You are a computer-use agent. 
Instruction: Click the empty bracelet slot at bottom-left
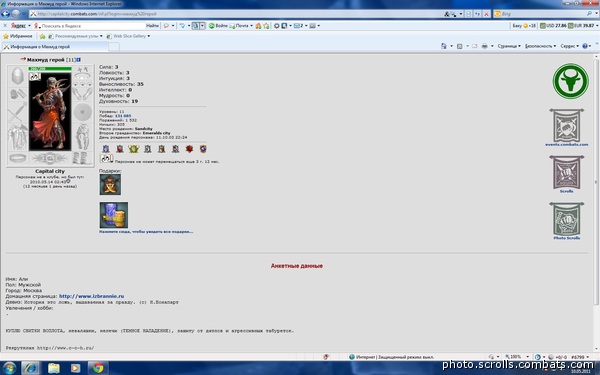[18, 158]
